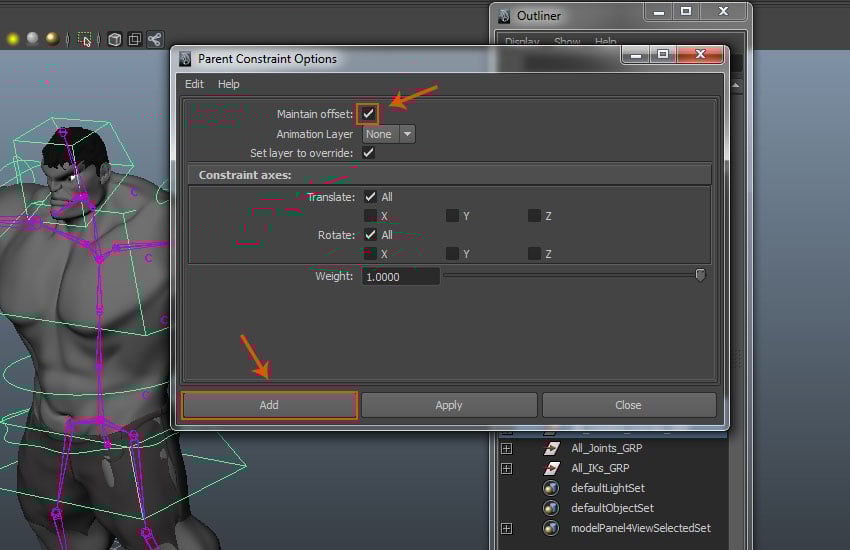Click the gold textured sphere icon in toolbar
850x550 pixels.
(52, 39)
